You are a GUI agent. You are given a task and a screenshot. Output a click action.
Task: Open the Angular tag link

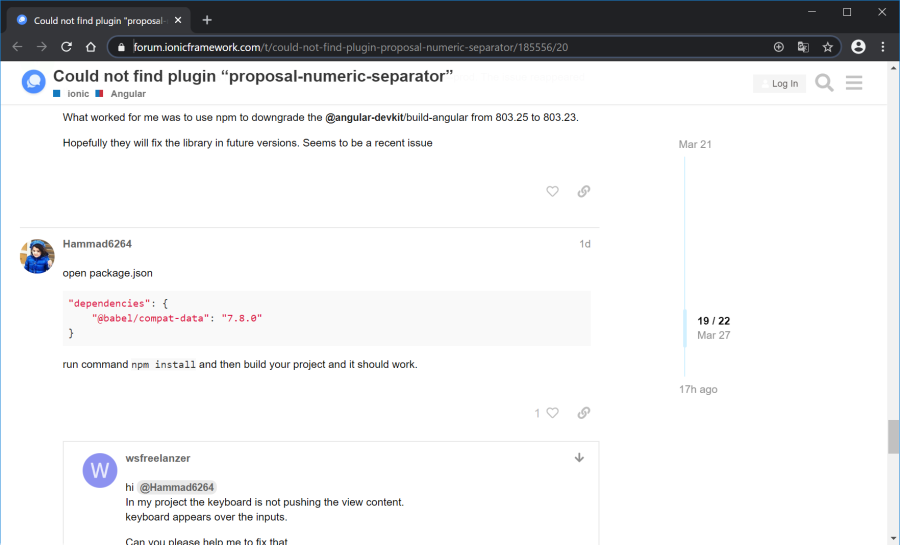click(127, 94)
